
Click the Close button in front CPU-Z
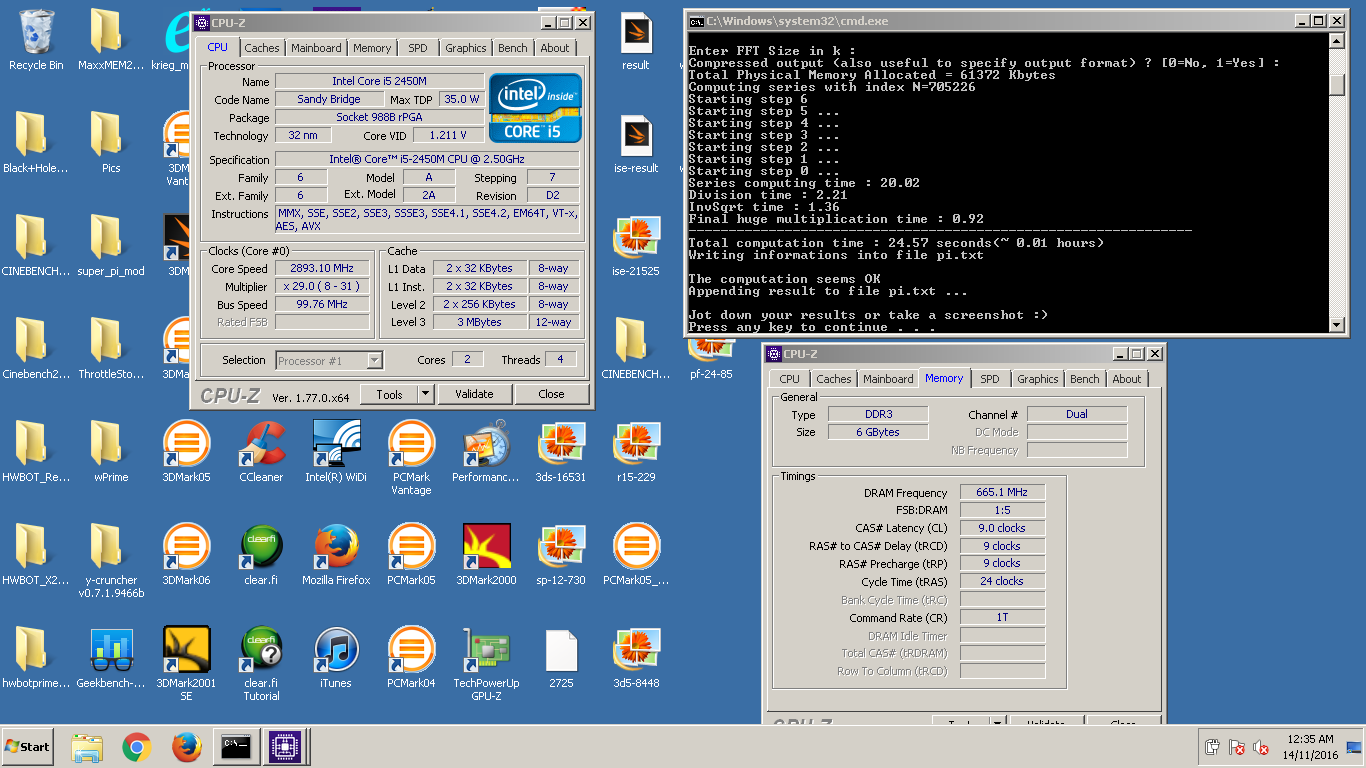click(552, 394)
